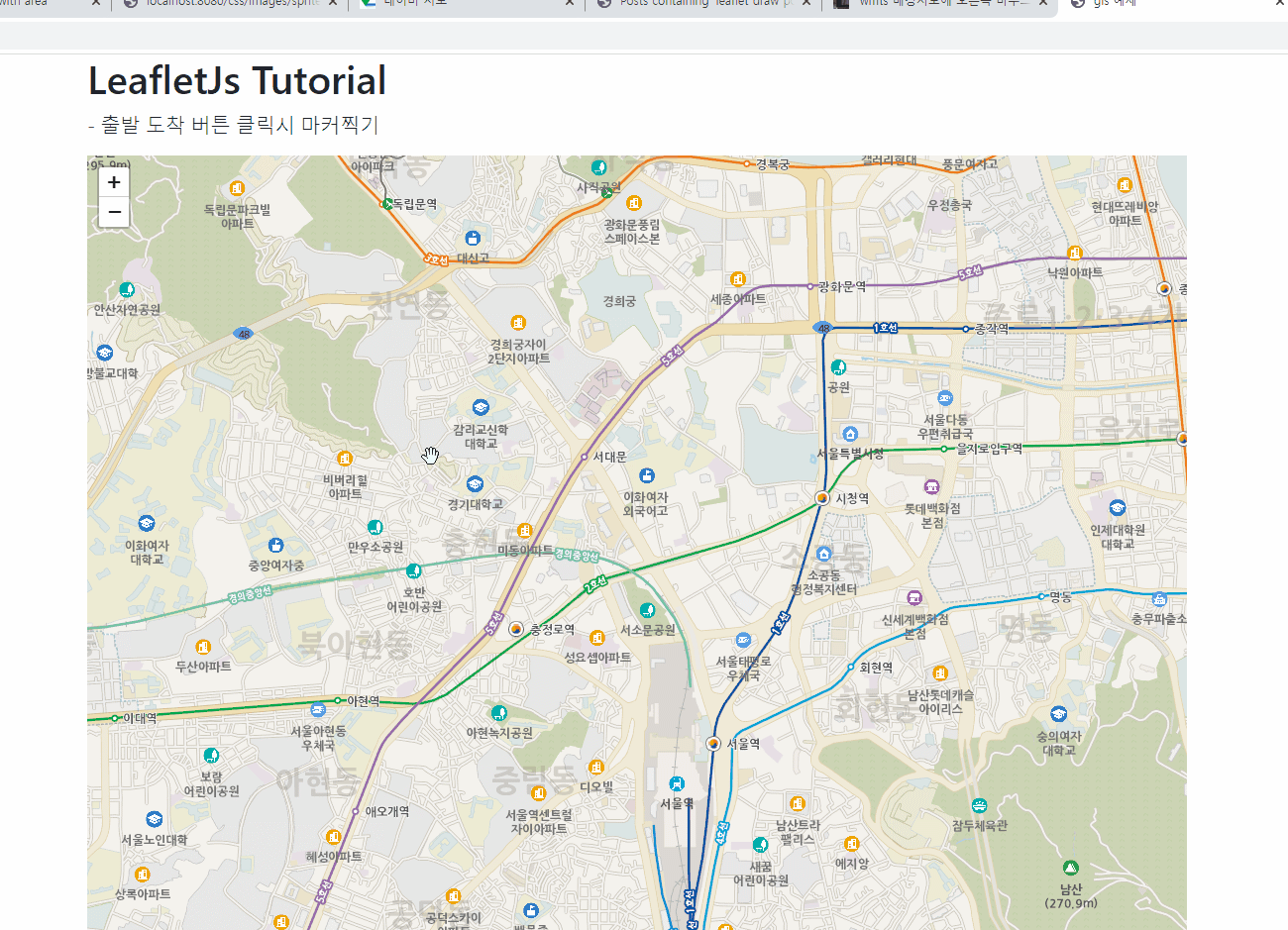This screenshot has width=1288, height=930.
Task: Click the 감리교신학대학교 university icon
Action: [481, 408]
